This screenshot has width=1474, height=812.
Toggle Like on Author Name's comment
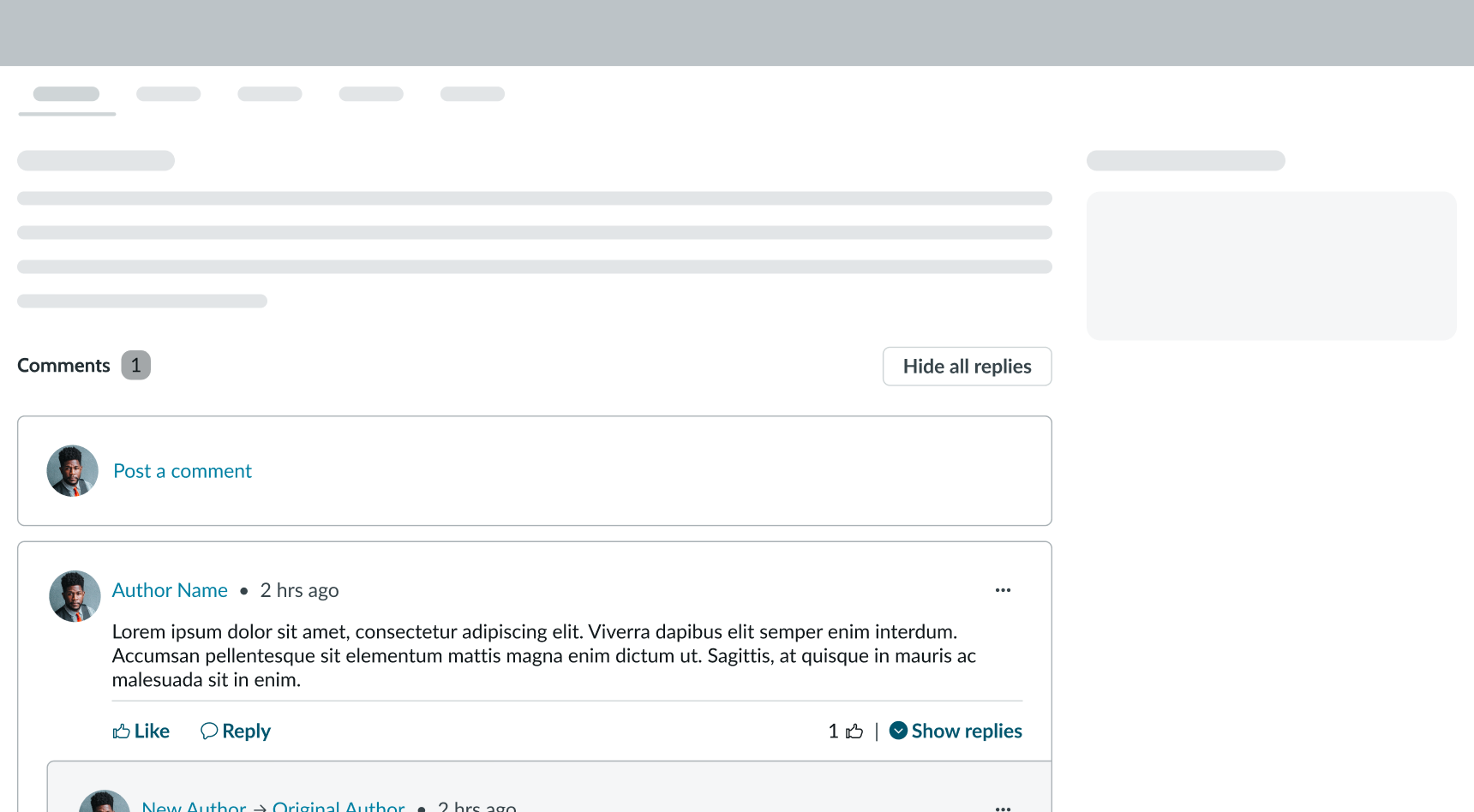coord(141,731)
